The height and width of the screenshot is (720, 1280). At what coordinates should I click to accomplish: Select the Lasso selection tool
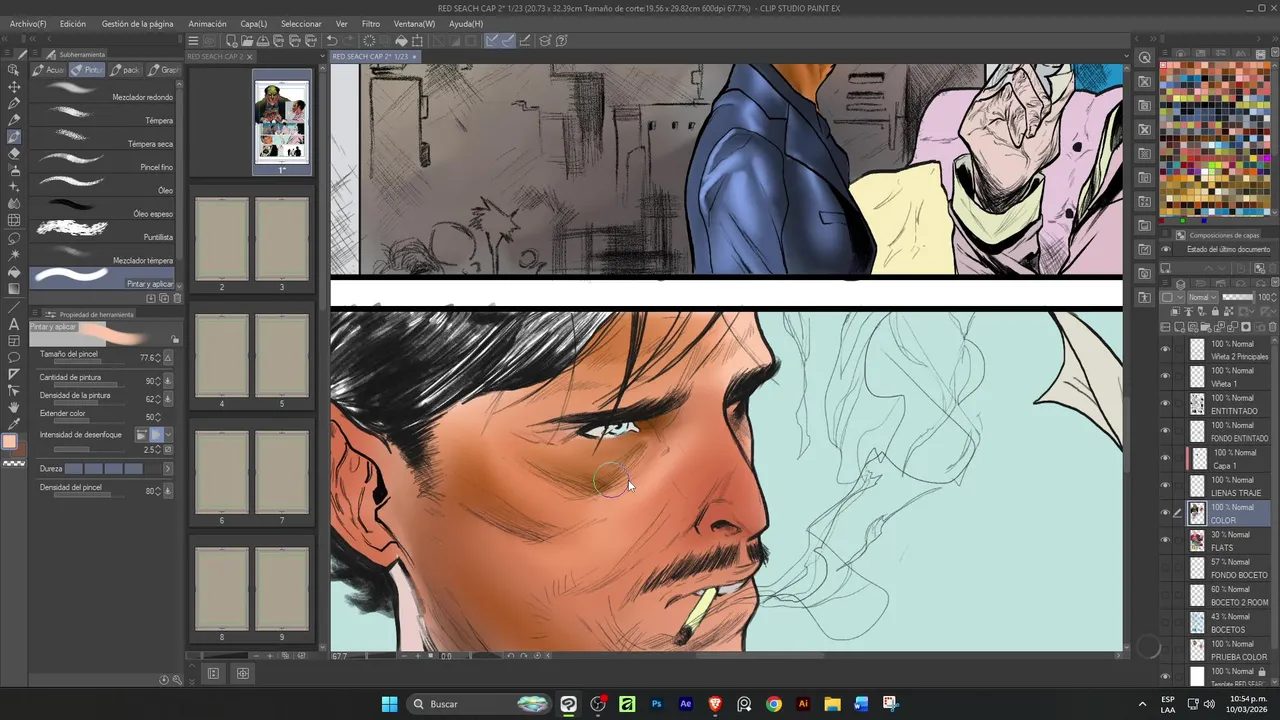(x=14, y=238)
